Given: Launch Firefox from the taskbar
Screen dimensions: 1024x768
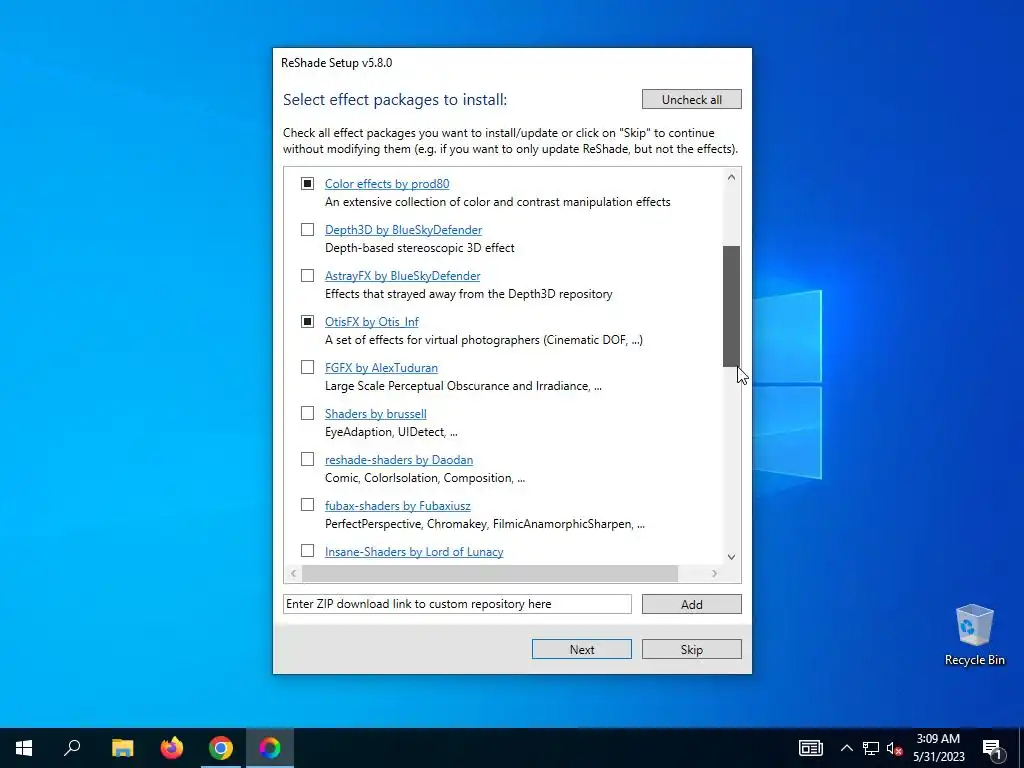Looking at the screenshot, I should 172,748.
